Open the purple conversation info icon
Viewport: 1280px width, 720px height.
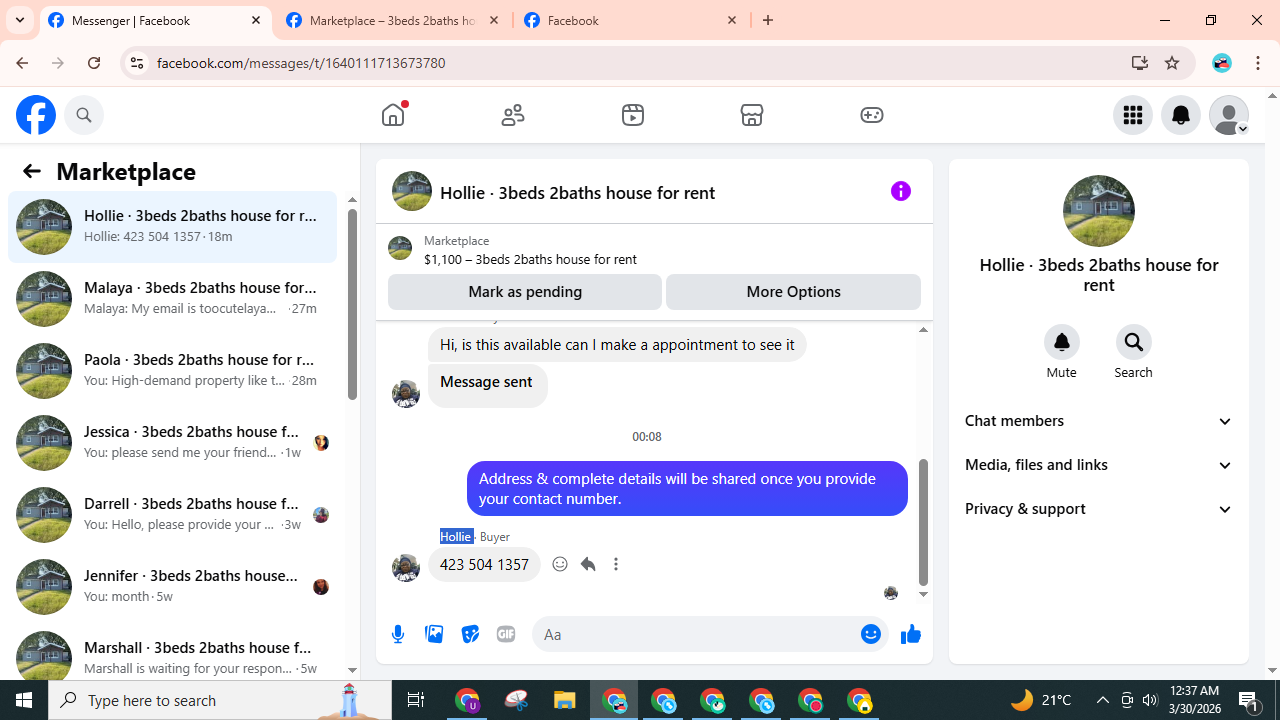[901, 191]
